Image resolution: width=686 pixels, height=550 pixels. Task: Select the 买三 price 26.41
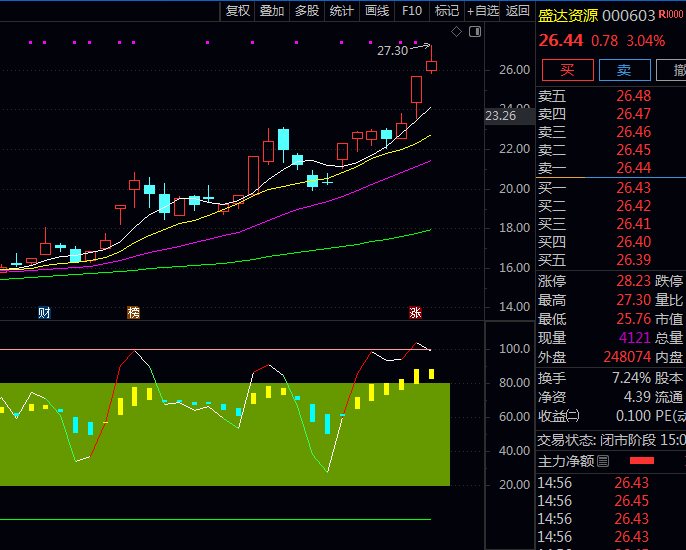[x=634, y=224]
